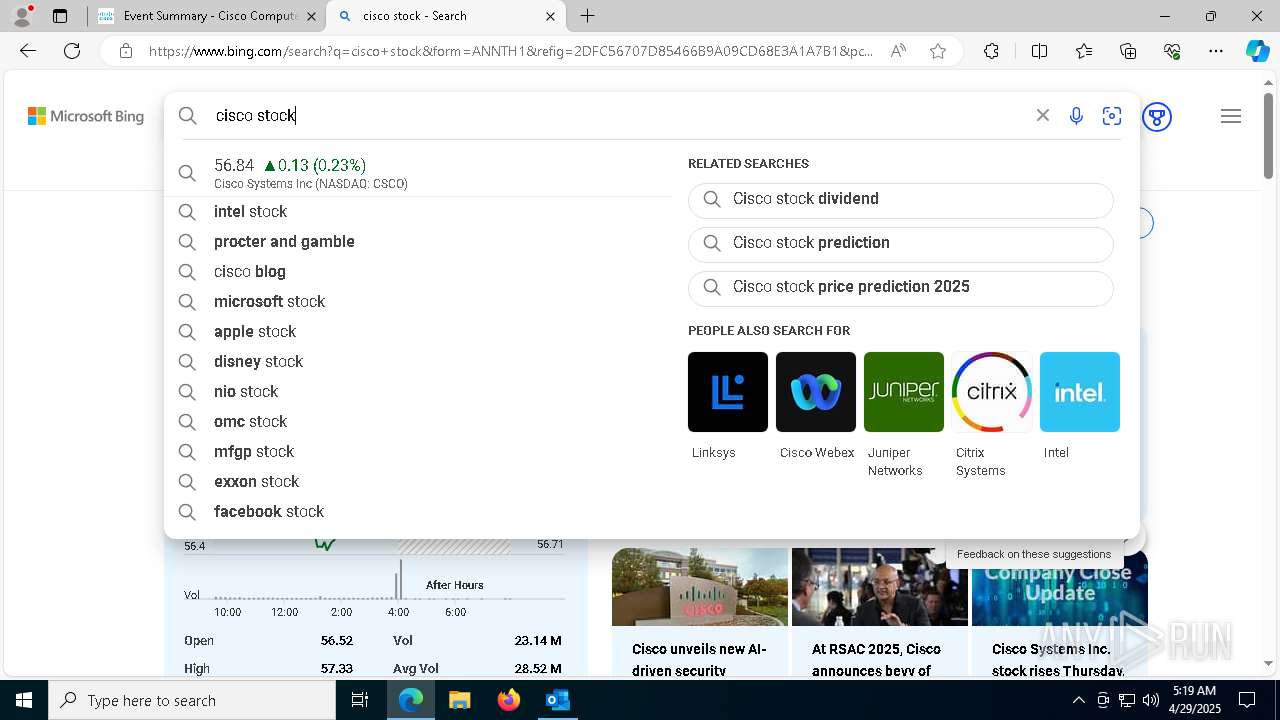Open Cisco Webex thumbnail
1280x720 pixels.
tap(816, 392)
